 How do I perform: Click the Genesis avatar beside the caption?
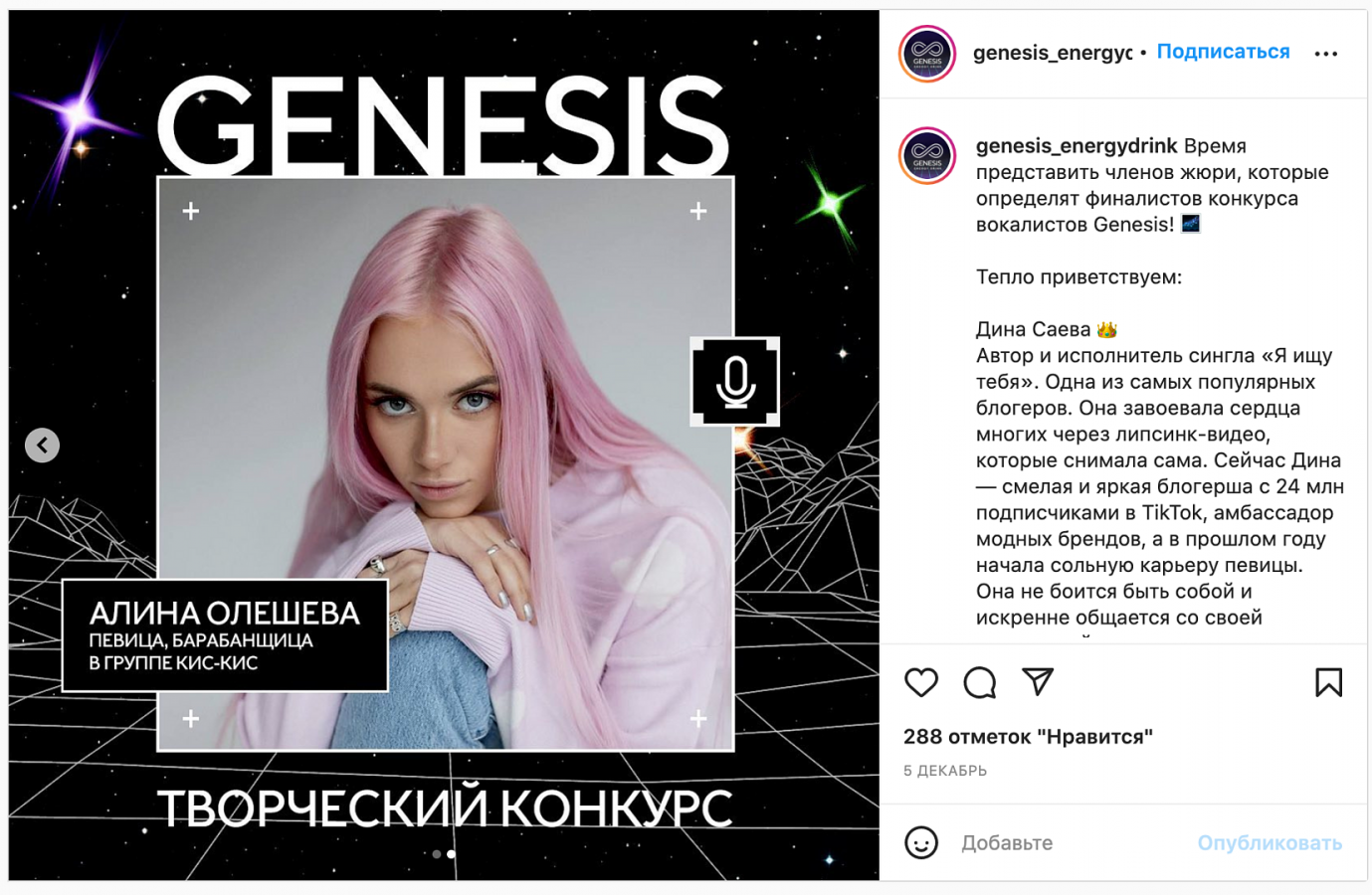pyautogui.click(x=927, y=156)
